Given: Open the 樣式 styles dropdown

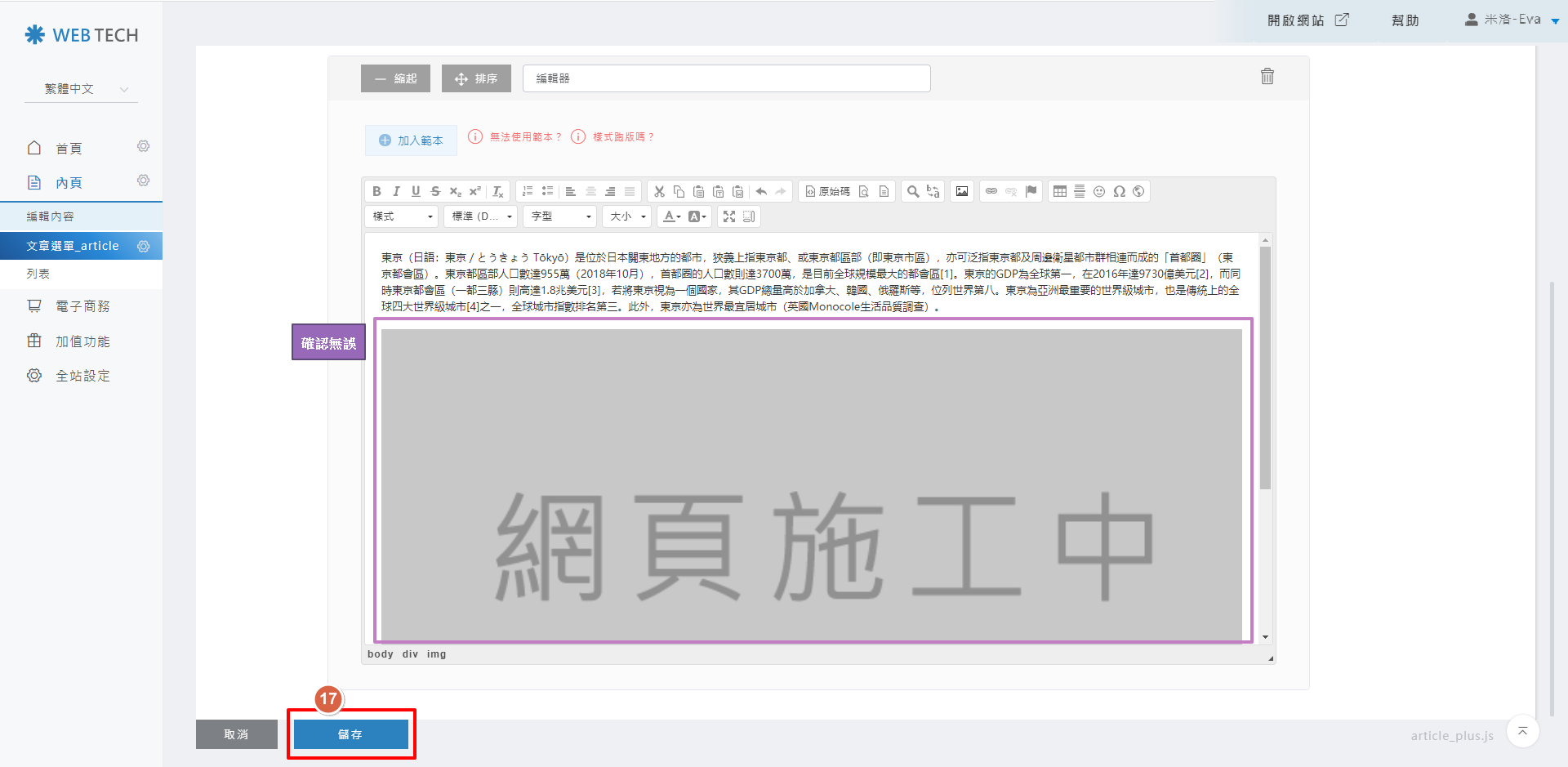Looking at the screenshot, I should [403, 216].
